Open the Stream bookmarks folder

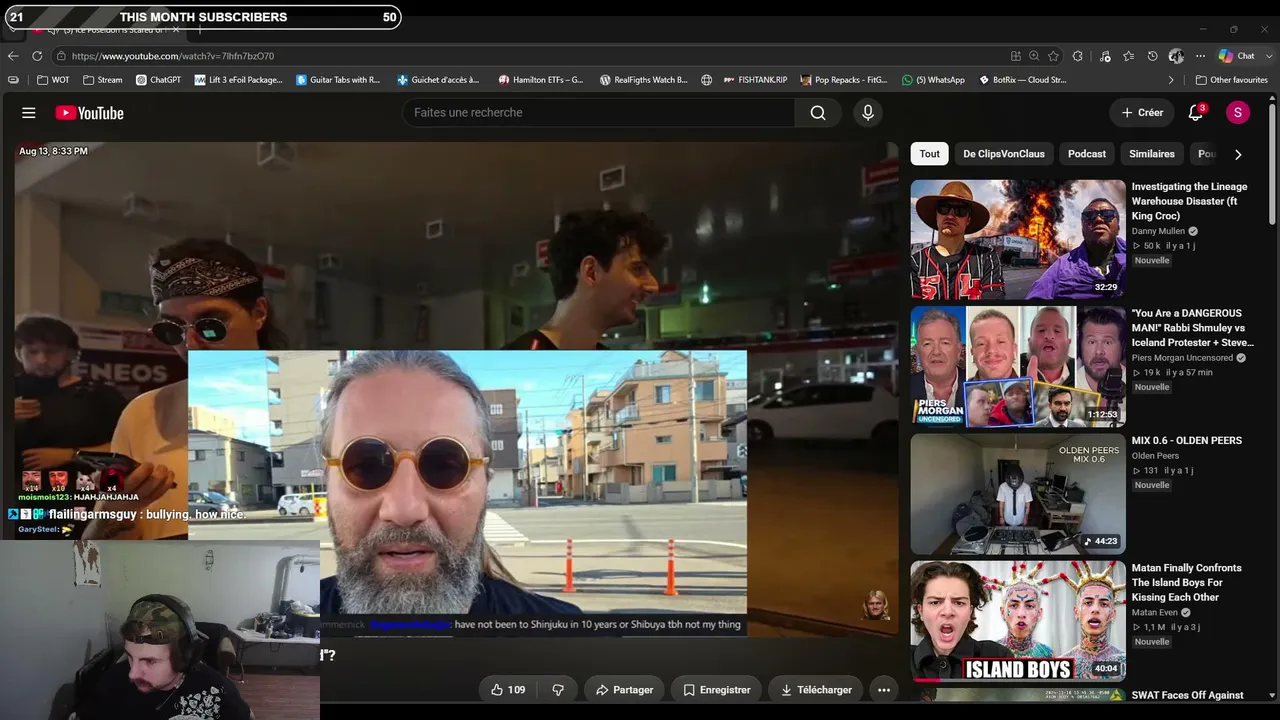coord(103,80)
